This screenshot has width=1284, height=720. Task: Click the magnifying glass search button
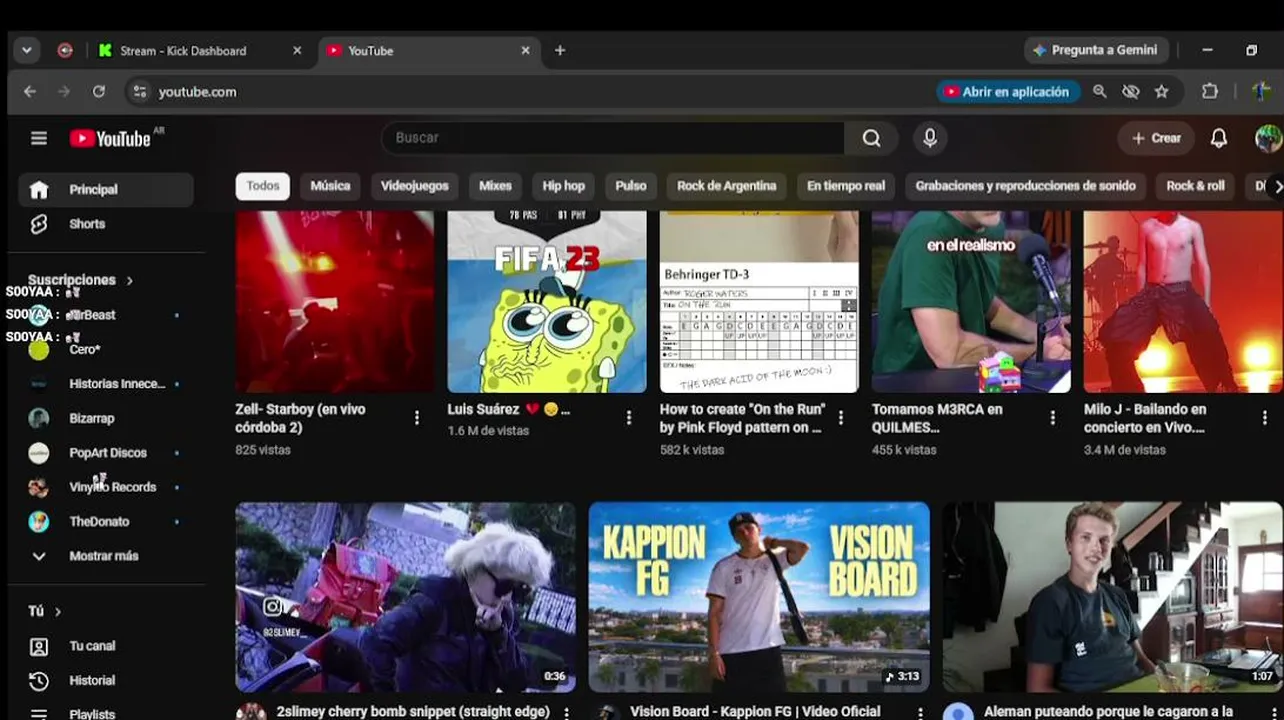872,138
